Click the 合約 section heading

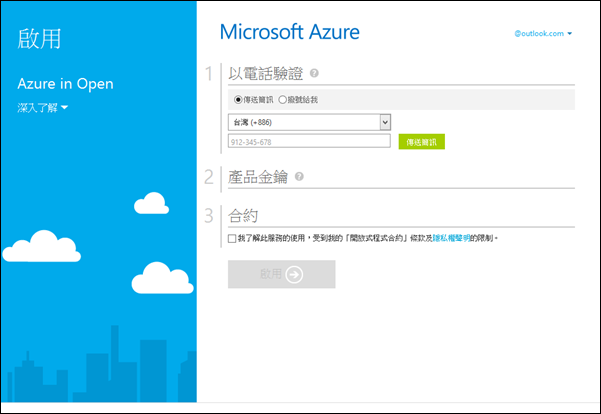243,214
